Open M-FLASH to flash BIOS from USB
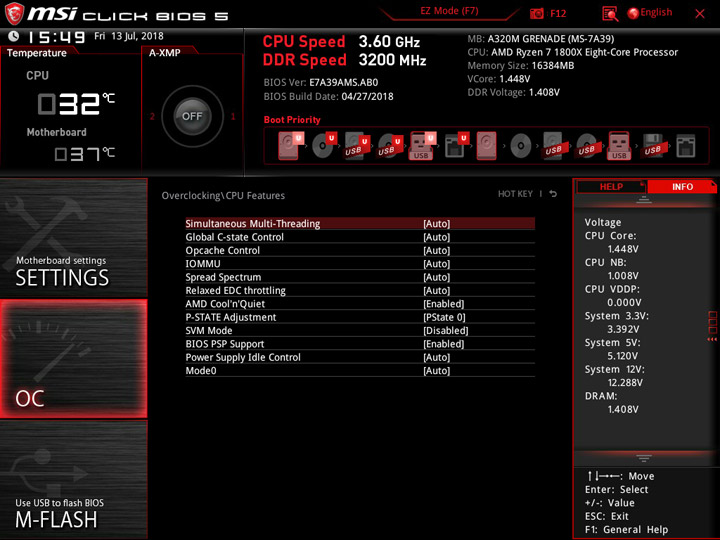 tap(73, 480)
